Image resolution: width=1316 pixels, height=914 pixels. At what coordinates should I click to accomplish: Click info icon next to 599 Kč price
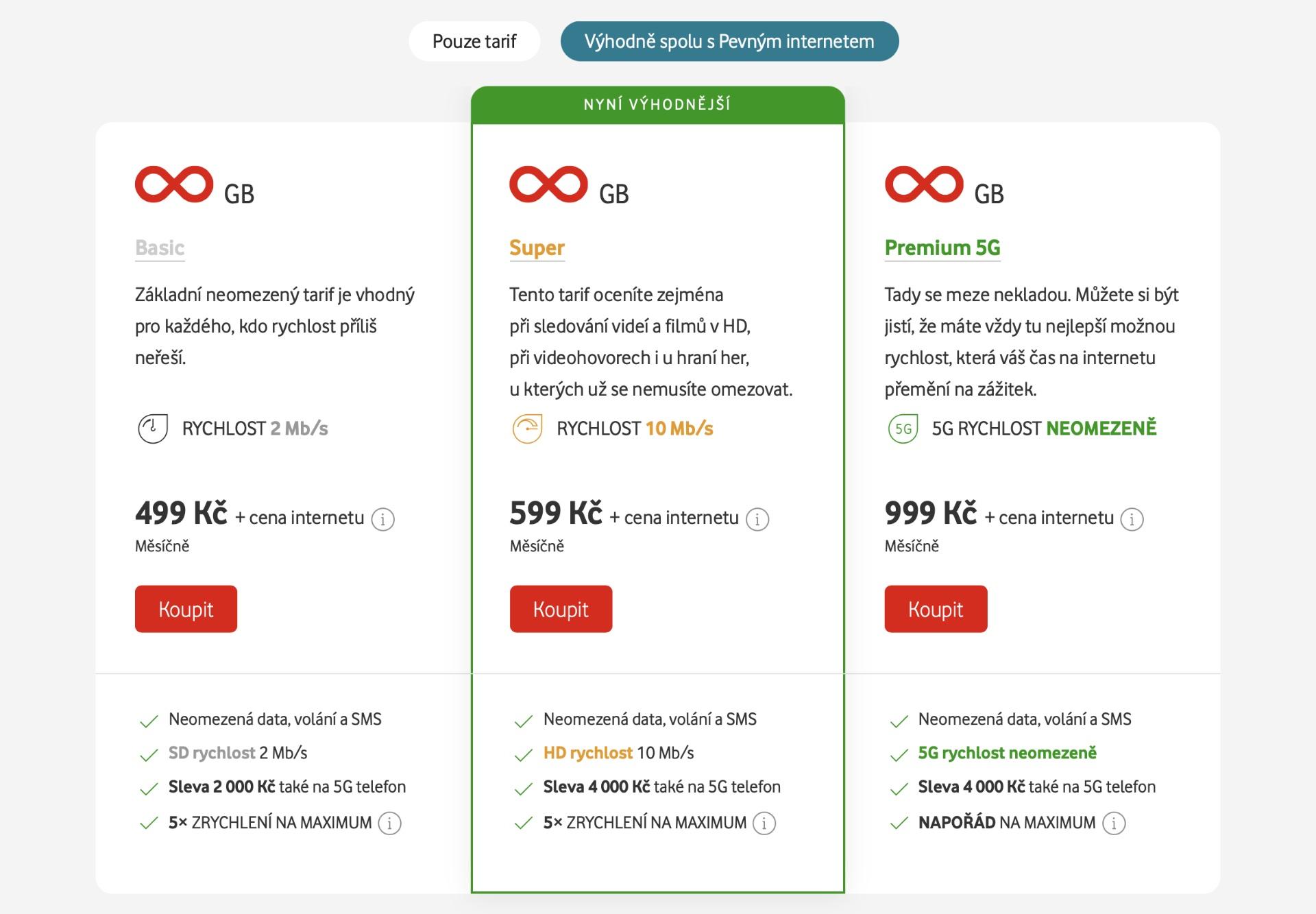757,519
